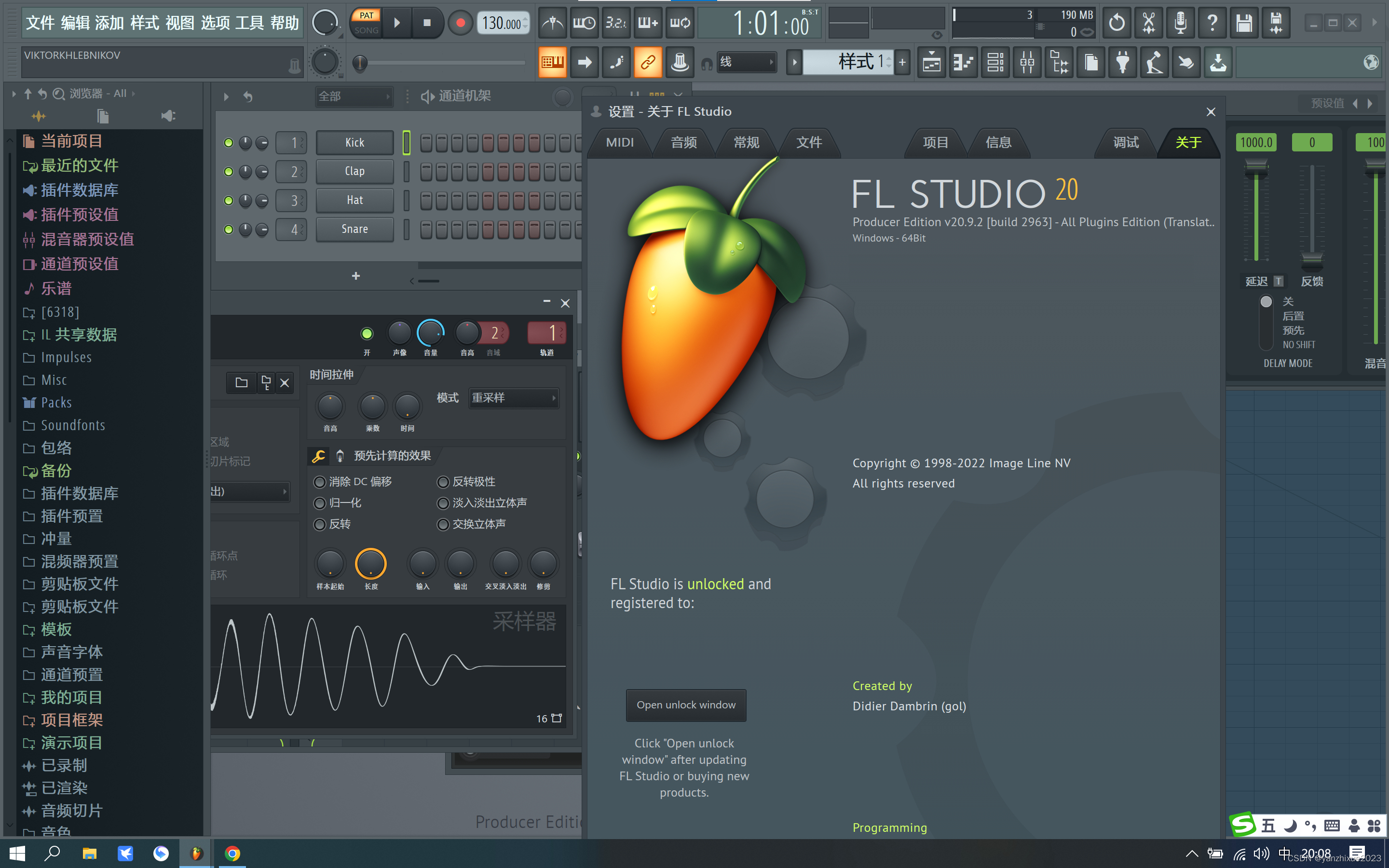Click the download content library icon

[x=1218, y=62]
